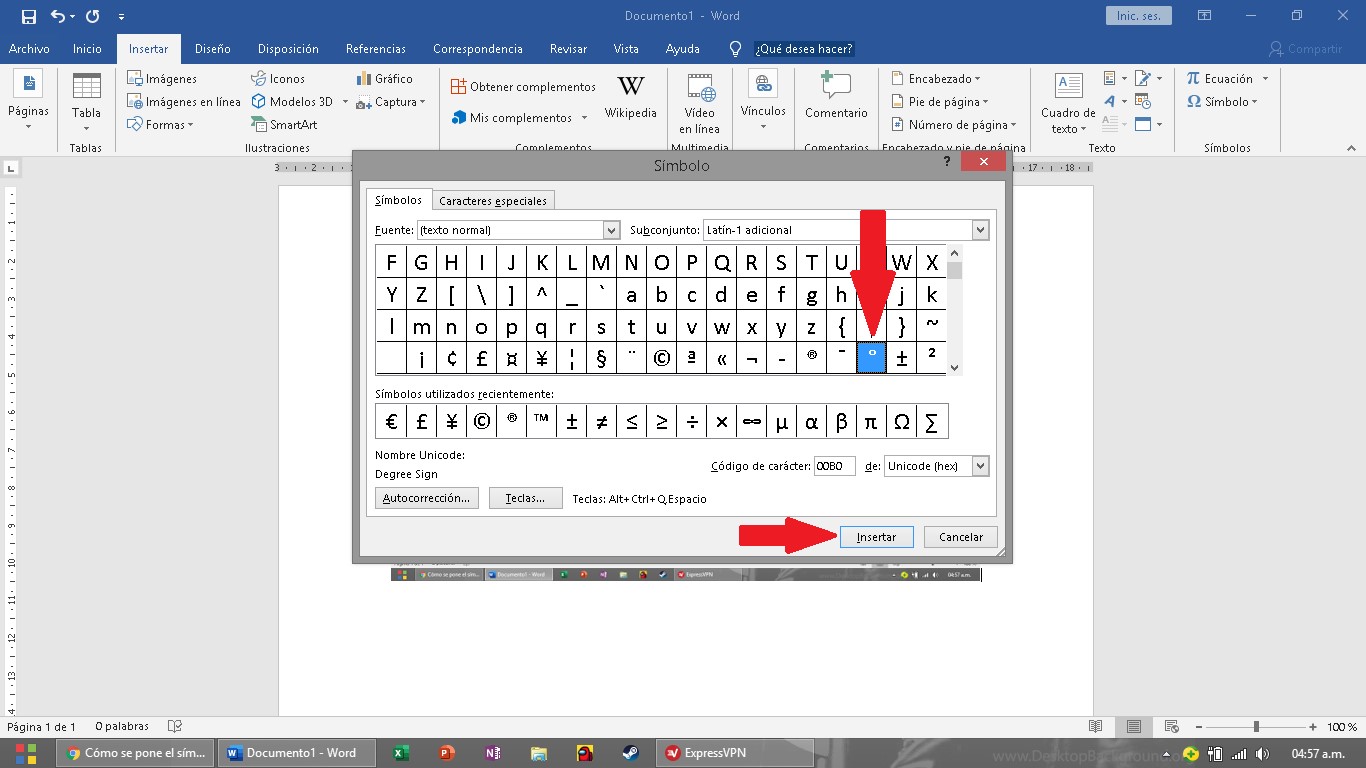The width and height of the screenshot is (1366, 768).
Task: Open the Modelos 3D tool
Action: 292,101
